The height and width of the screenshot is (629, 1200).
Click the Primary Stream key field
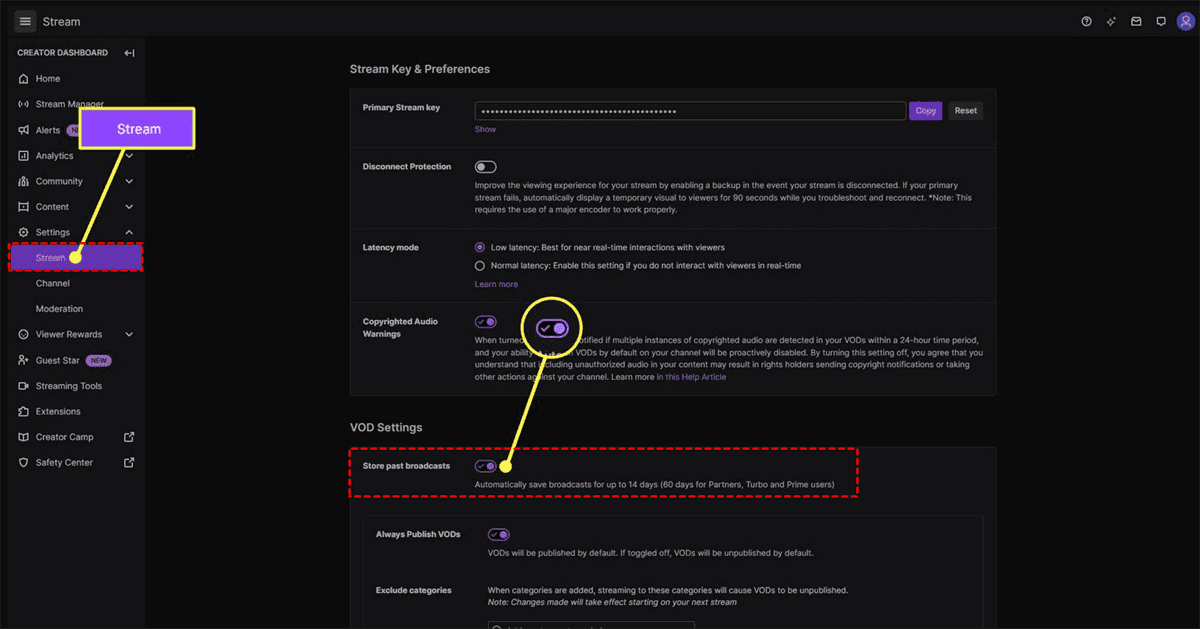pos(690,111)
